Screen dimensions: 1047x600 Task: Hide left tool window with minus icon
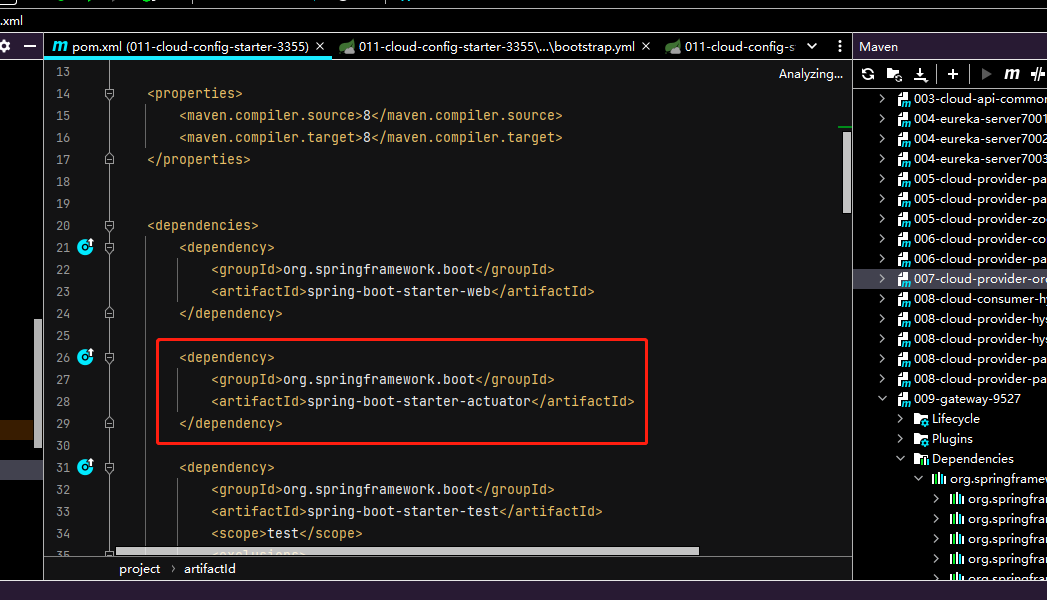pyautogui.click(x=29, y=46)
